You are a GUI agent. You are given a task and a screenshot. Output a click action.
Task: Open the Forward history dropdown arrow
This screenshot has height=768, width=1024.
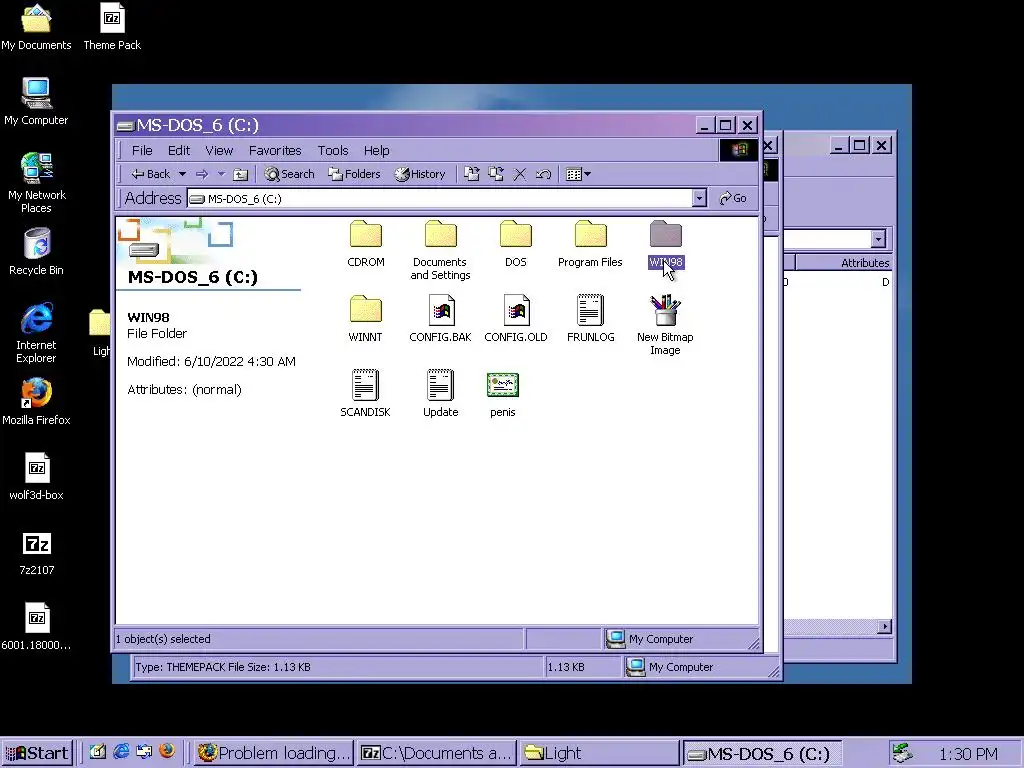[x=221, y=174]
